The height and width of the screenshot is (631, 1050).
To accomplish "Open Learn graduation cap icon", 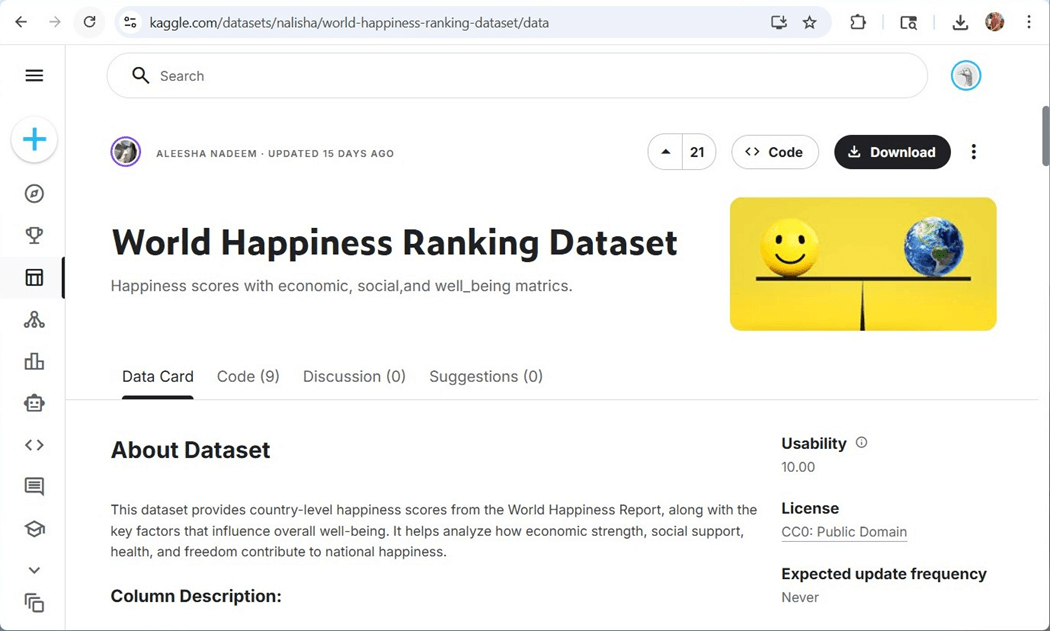I will pos(34,529).
